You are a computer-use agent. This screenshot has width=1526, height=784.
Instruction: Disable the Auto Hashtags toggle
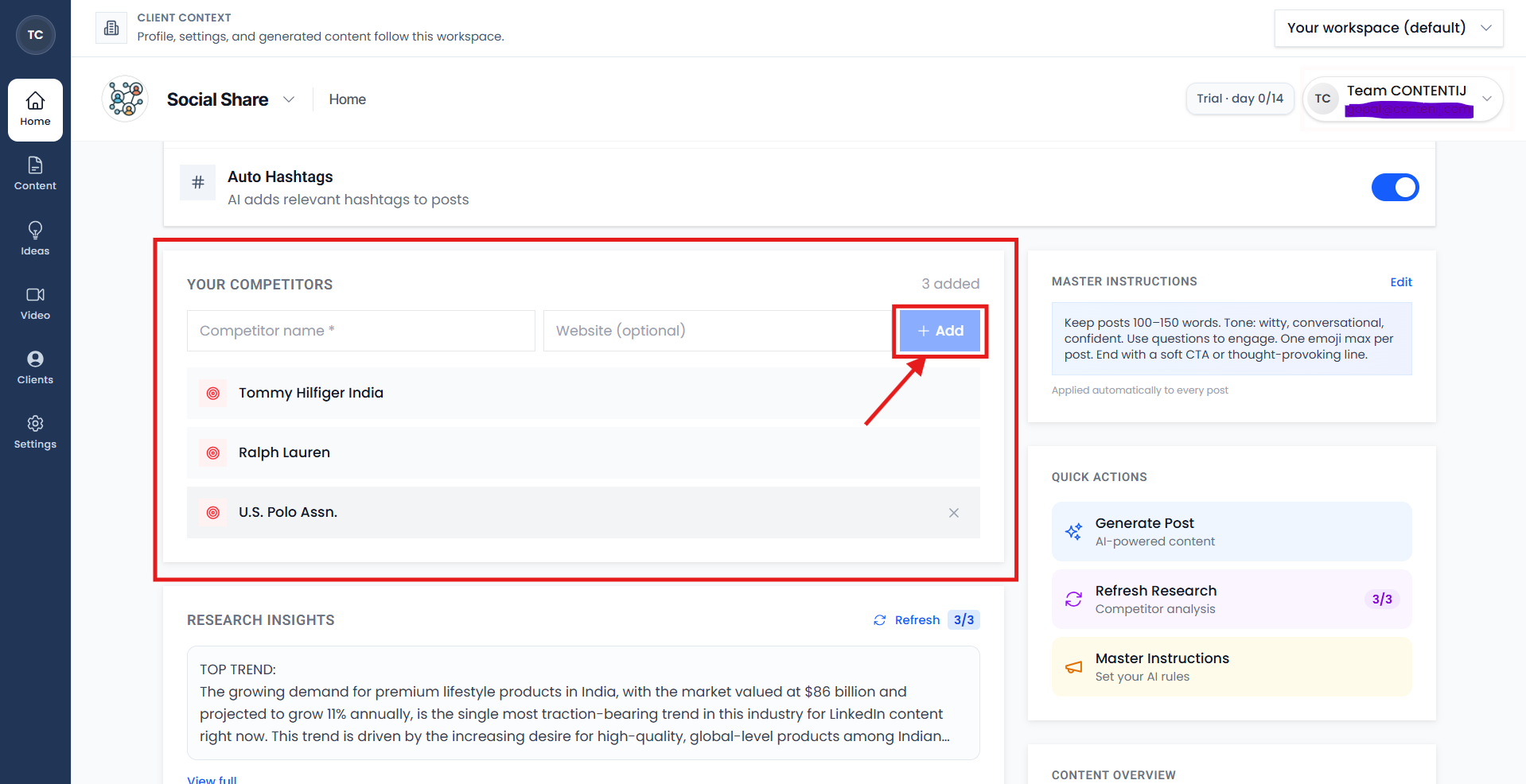1395,188
